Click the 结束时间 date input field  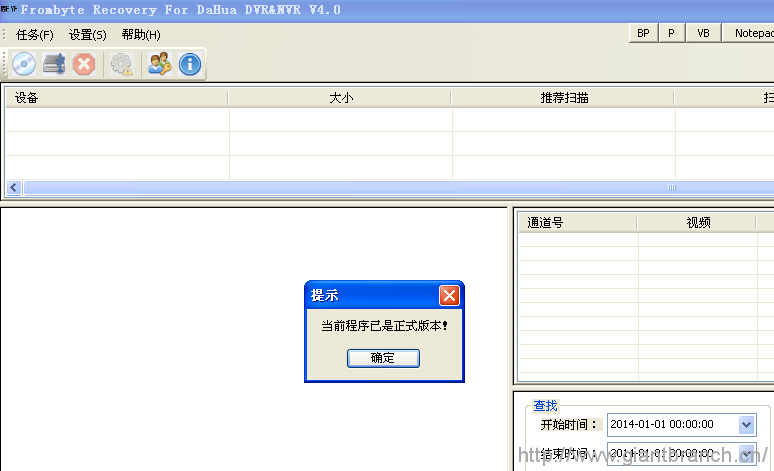681,453
